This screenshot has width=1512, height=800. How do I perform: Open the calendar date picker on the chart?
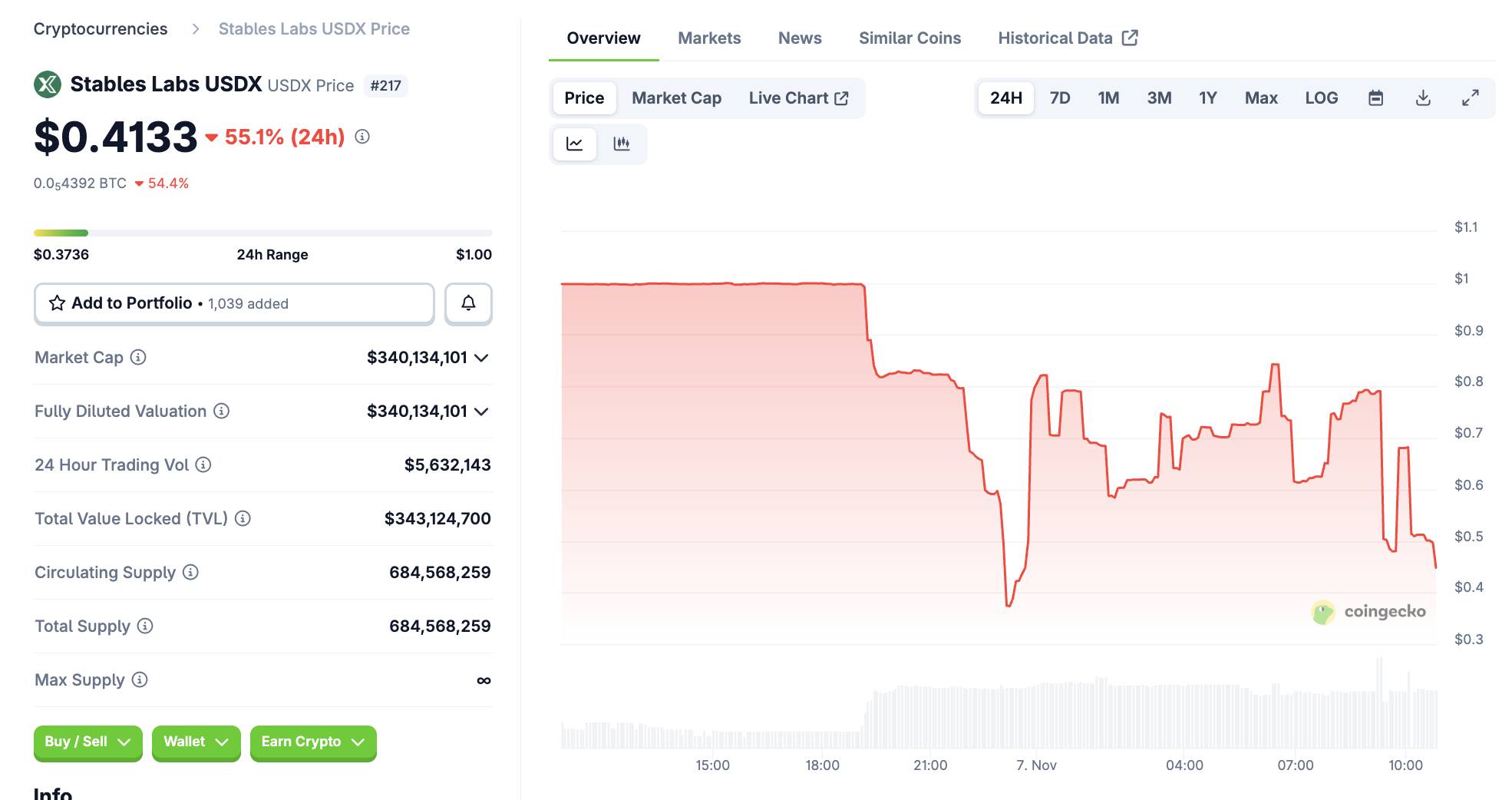(x=1375, y=98)
